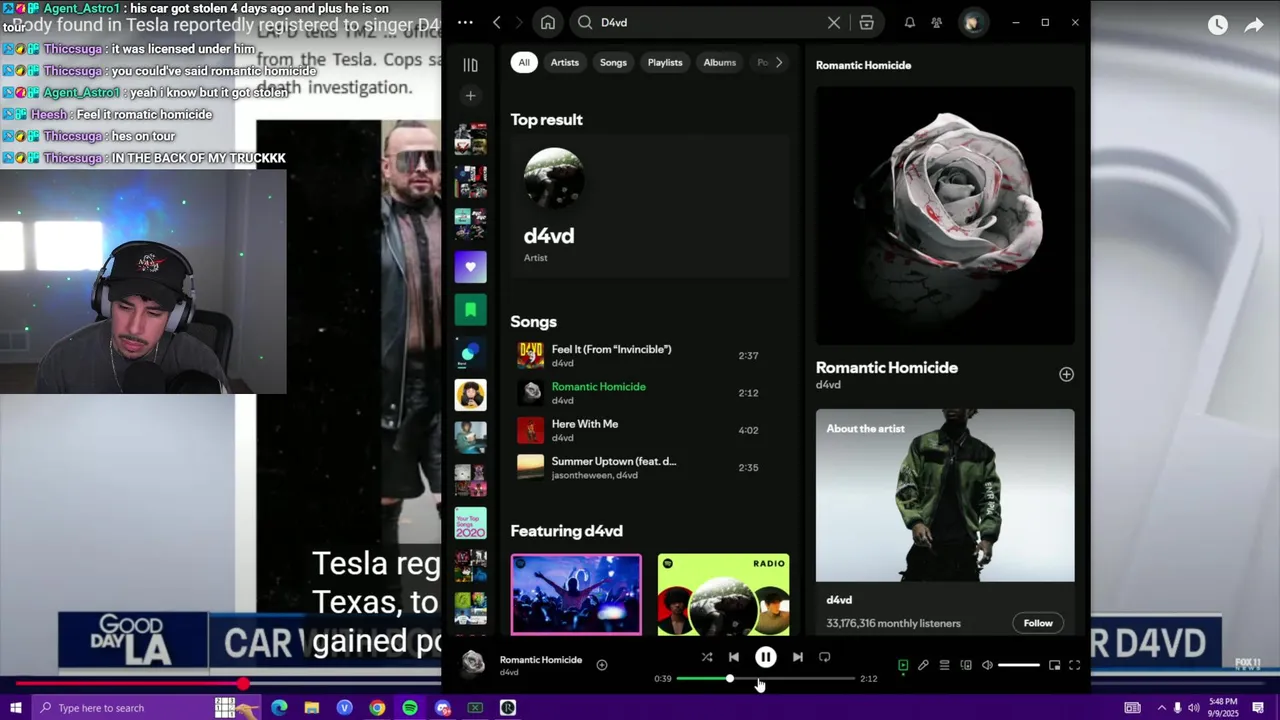This screenshot has width=1280, height=720.
Task: Go forward in Spotify navigation
Action: pyautogui.click(x=521, y=22)
